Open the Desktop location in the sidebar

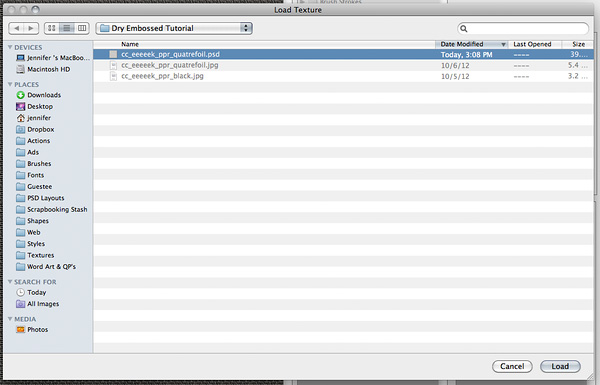(x=34, y=106)
